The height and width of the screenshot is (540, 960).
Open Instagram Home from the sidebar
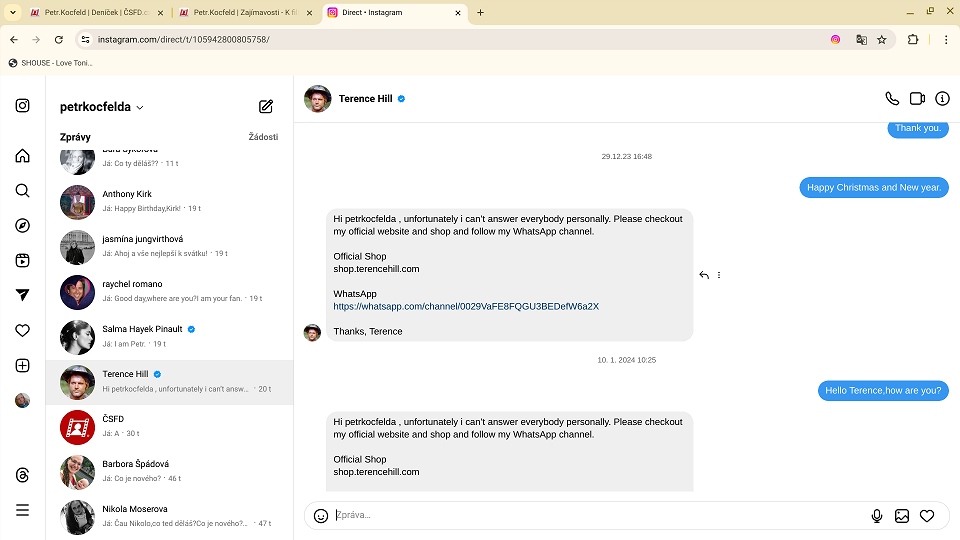click(22, 156)
